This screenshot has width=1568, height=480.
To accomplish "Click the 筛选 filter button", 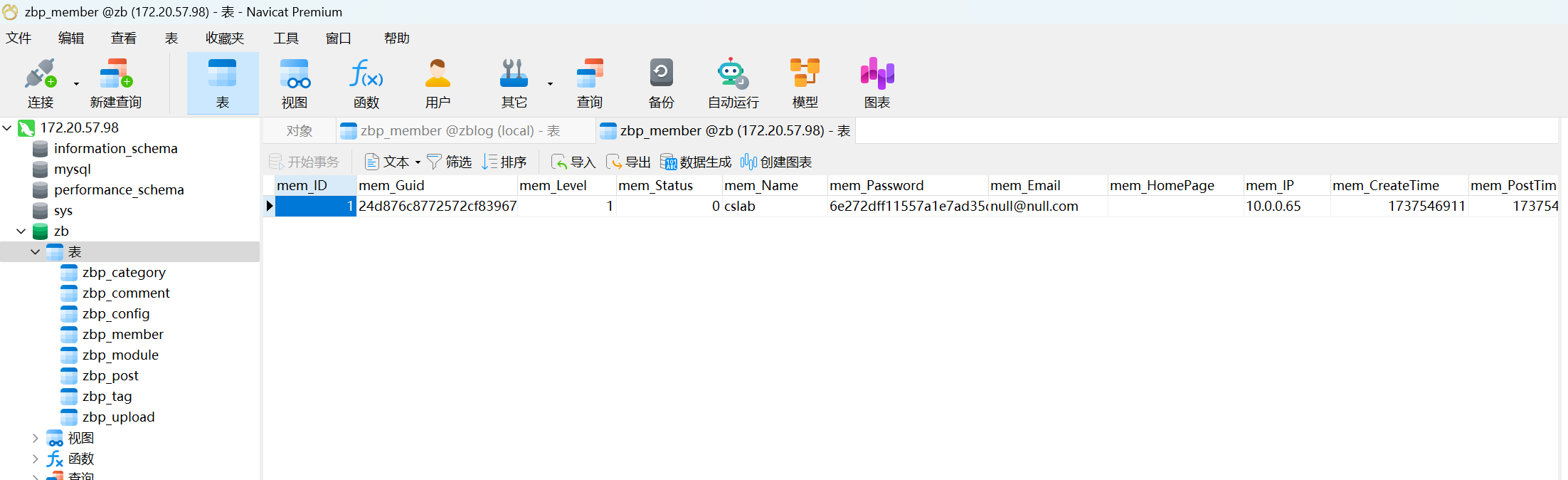I will 449,162.
